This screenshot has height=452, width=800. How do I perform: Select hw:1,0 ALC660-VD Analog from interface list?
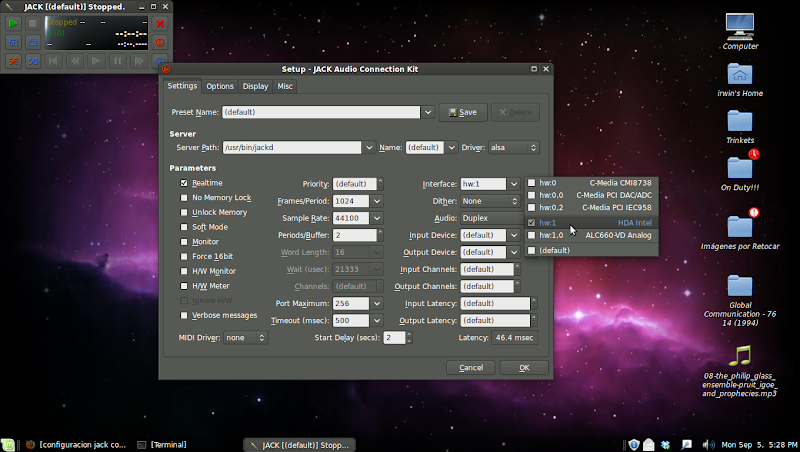(590, 236)
